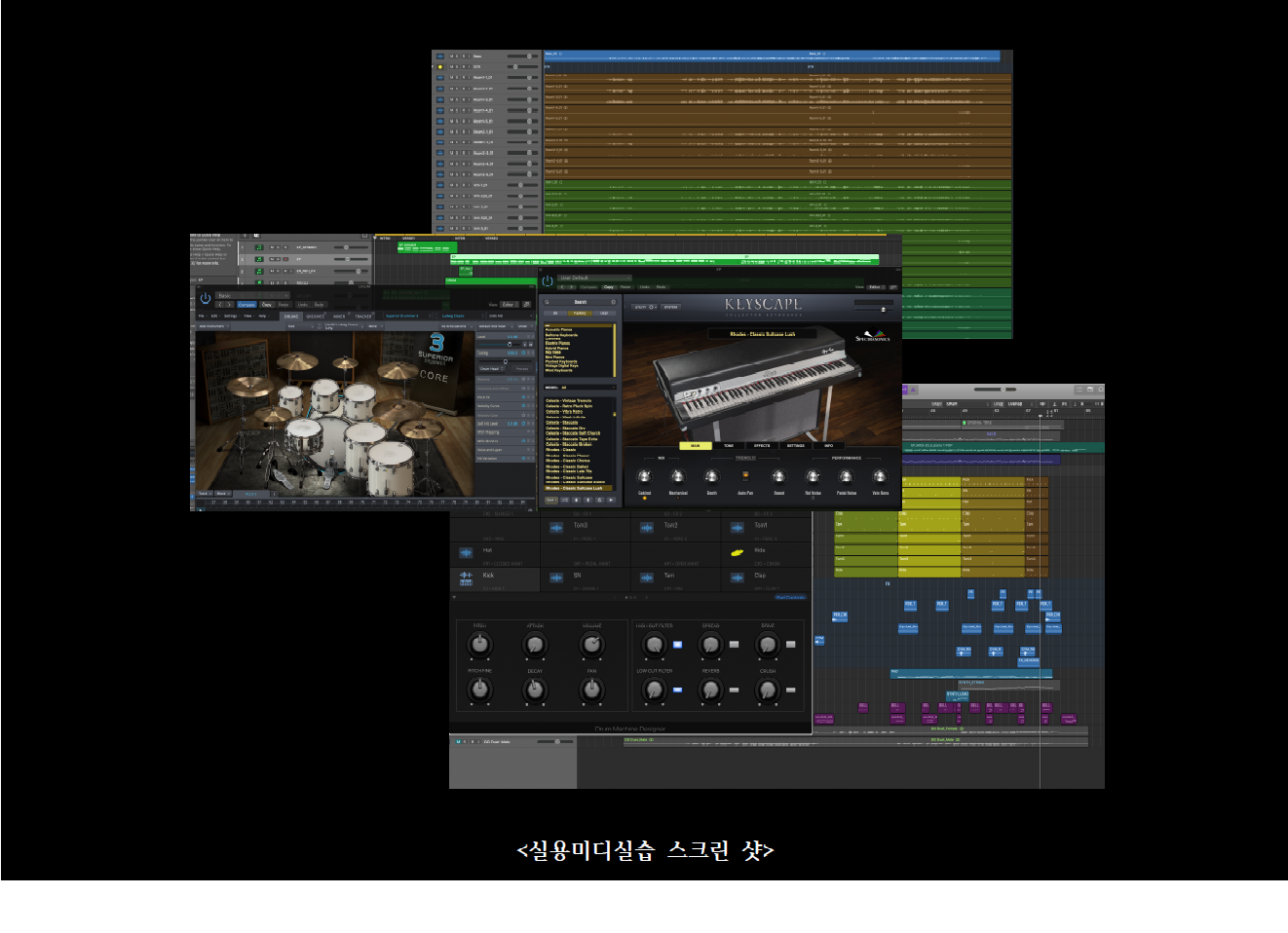Click magnifier icon in Keyscape search bar
This screenshot has width=1288, height=933.
pyautogui.click(x=547, y=302)
